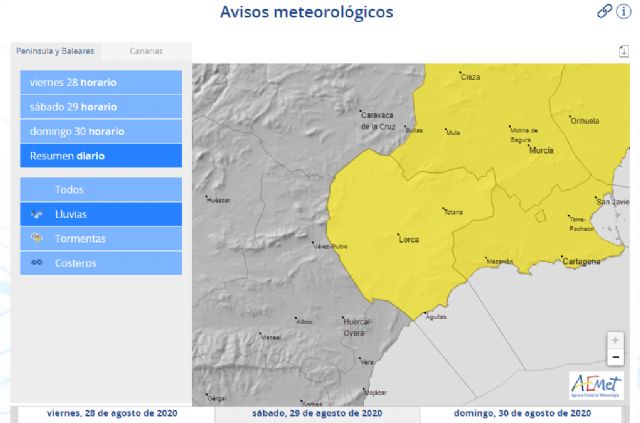Screen dimensions: 640x423
Task: Click the waves icon beside Costeros
Action: (37, 263)
